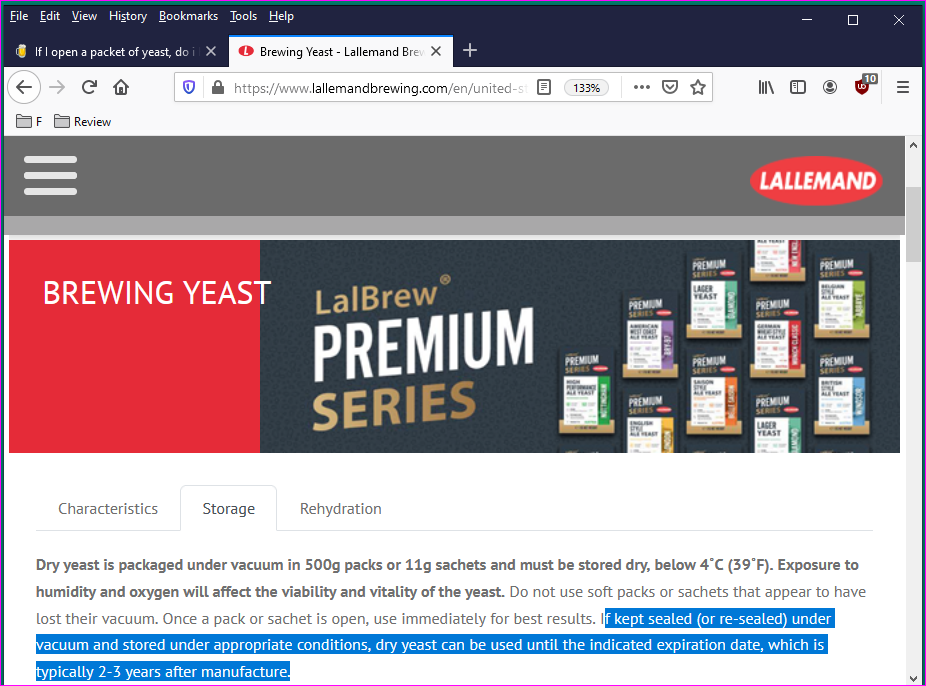926x686 pixels.
Task: Open the Firefox hamburger menu
Action: (902, 87)
